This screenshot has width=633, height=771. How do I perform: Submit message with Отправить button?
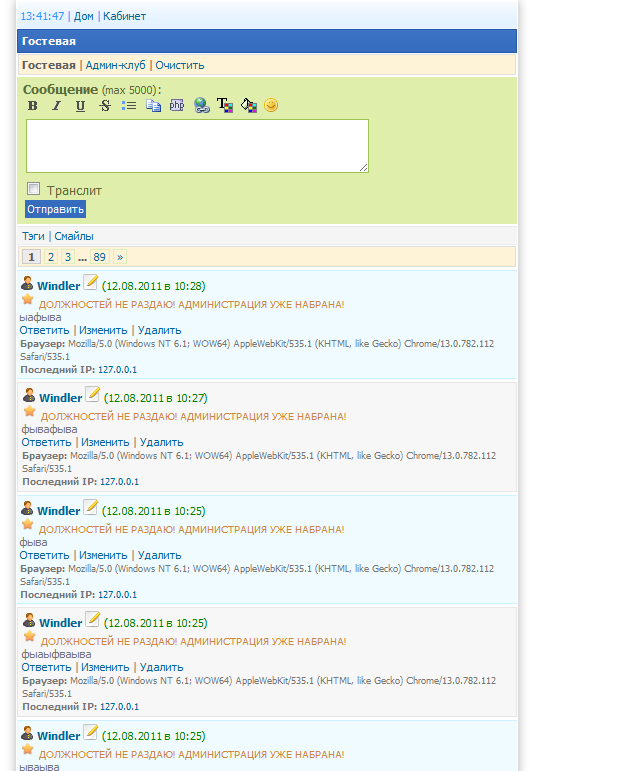[56, 209]
